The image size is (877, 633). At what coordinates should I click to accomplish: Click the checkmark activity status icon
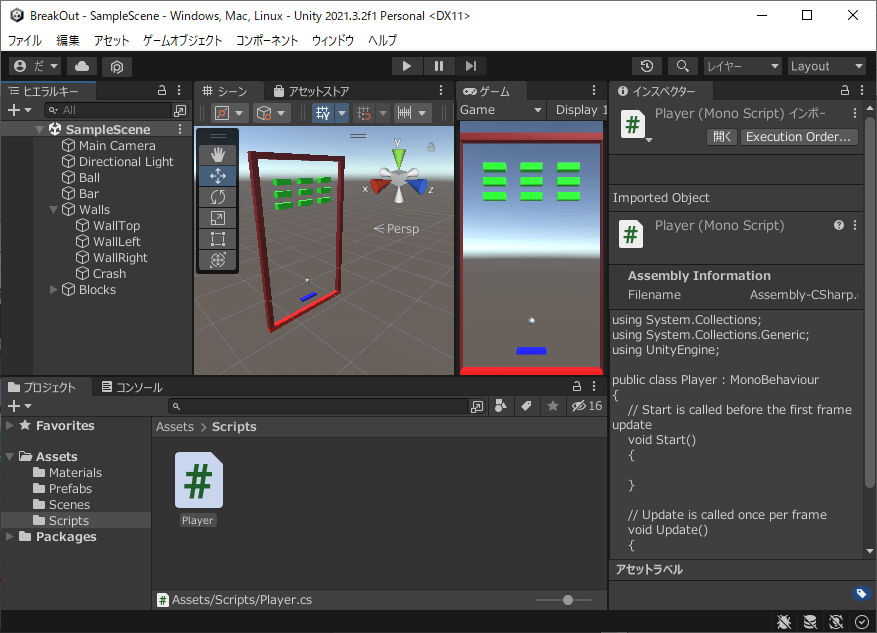click(x=862, y=621)
